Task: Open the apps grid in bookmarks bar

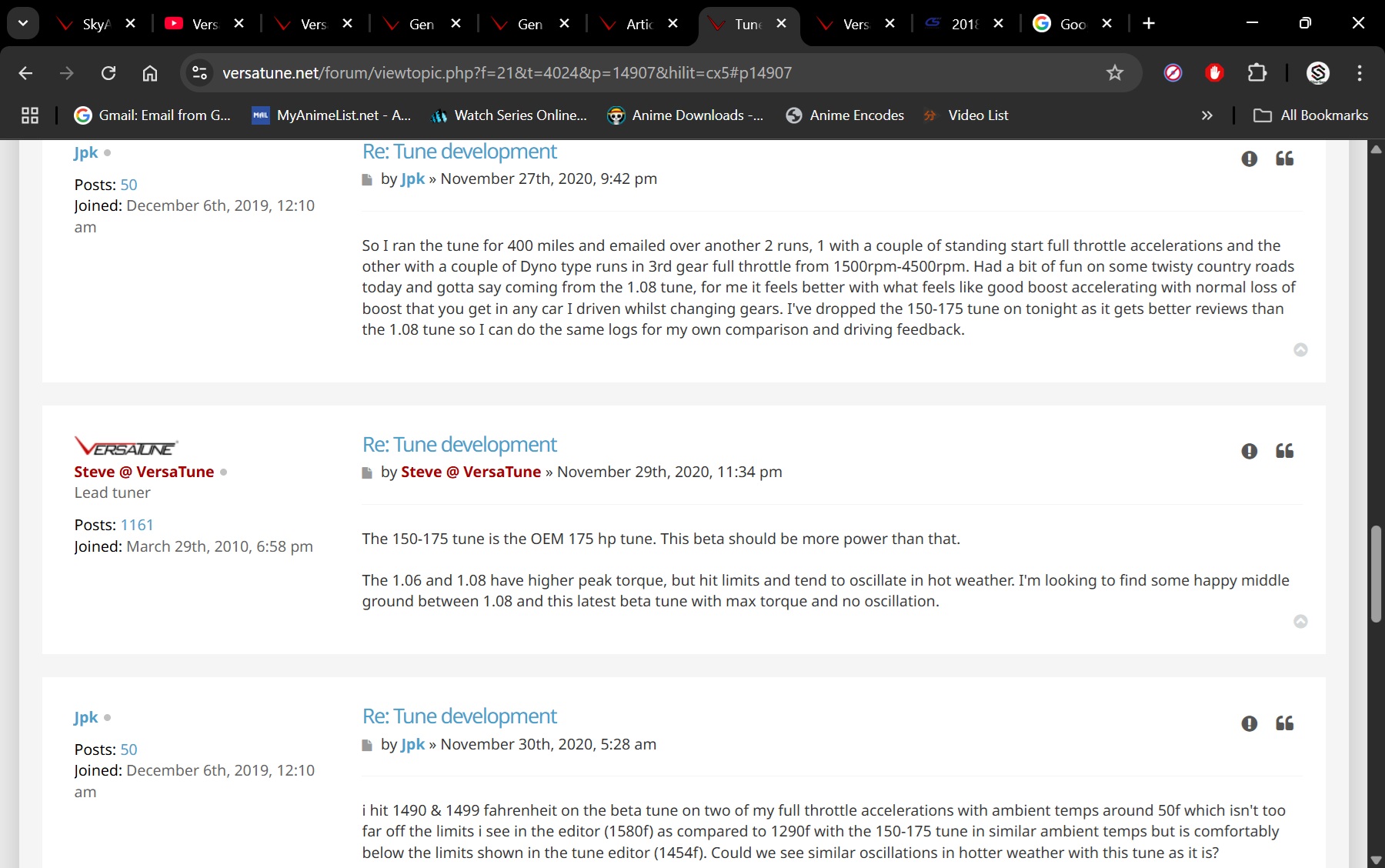Action: [30, 115]
